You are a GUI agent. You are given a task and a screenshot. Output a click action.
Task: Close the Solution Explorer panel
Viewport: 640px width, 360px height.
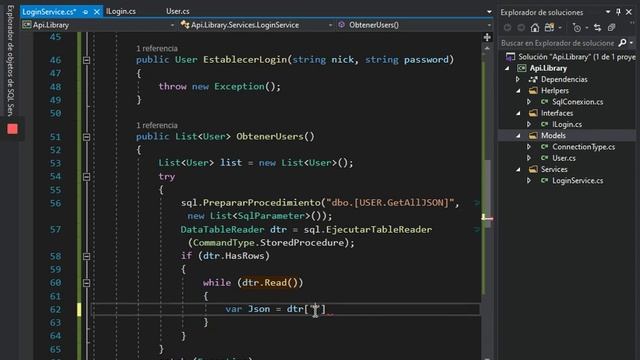tap(629, 12)
